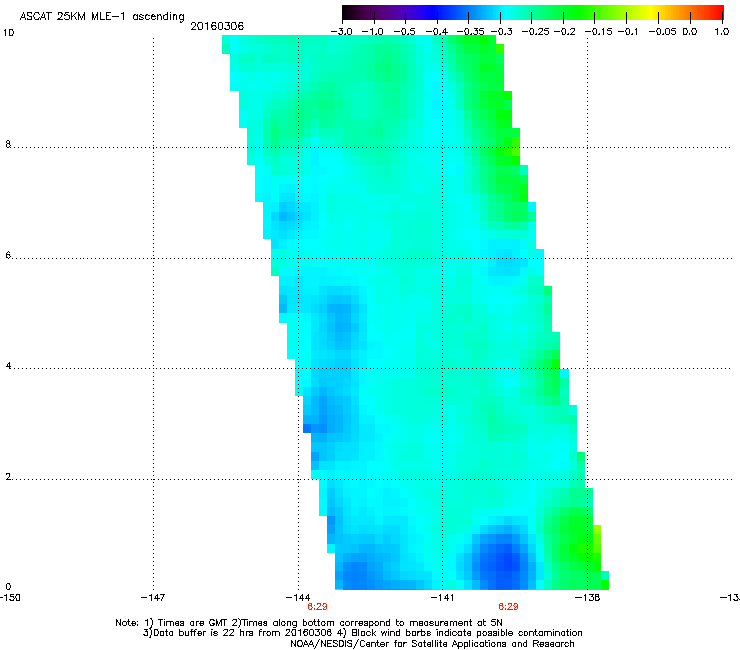Viewport: 740px width, 650px height.
Task: Click the "-1.0" color scale label
Action: pos(372,32)
